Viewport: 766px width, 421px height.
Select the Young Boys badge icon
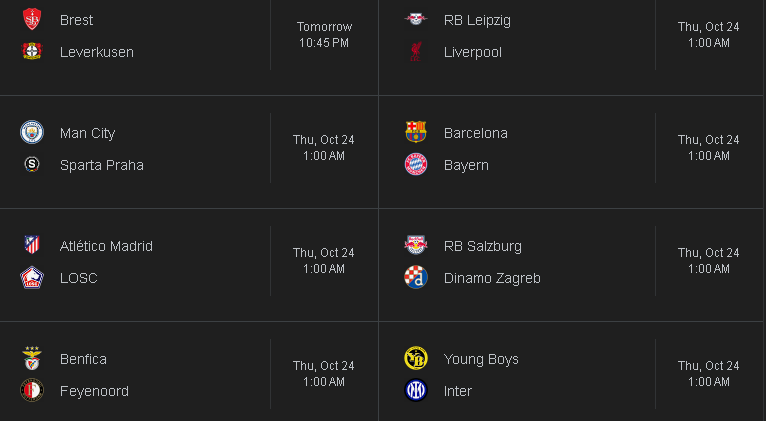(x=416, y=358)
